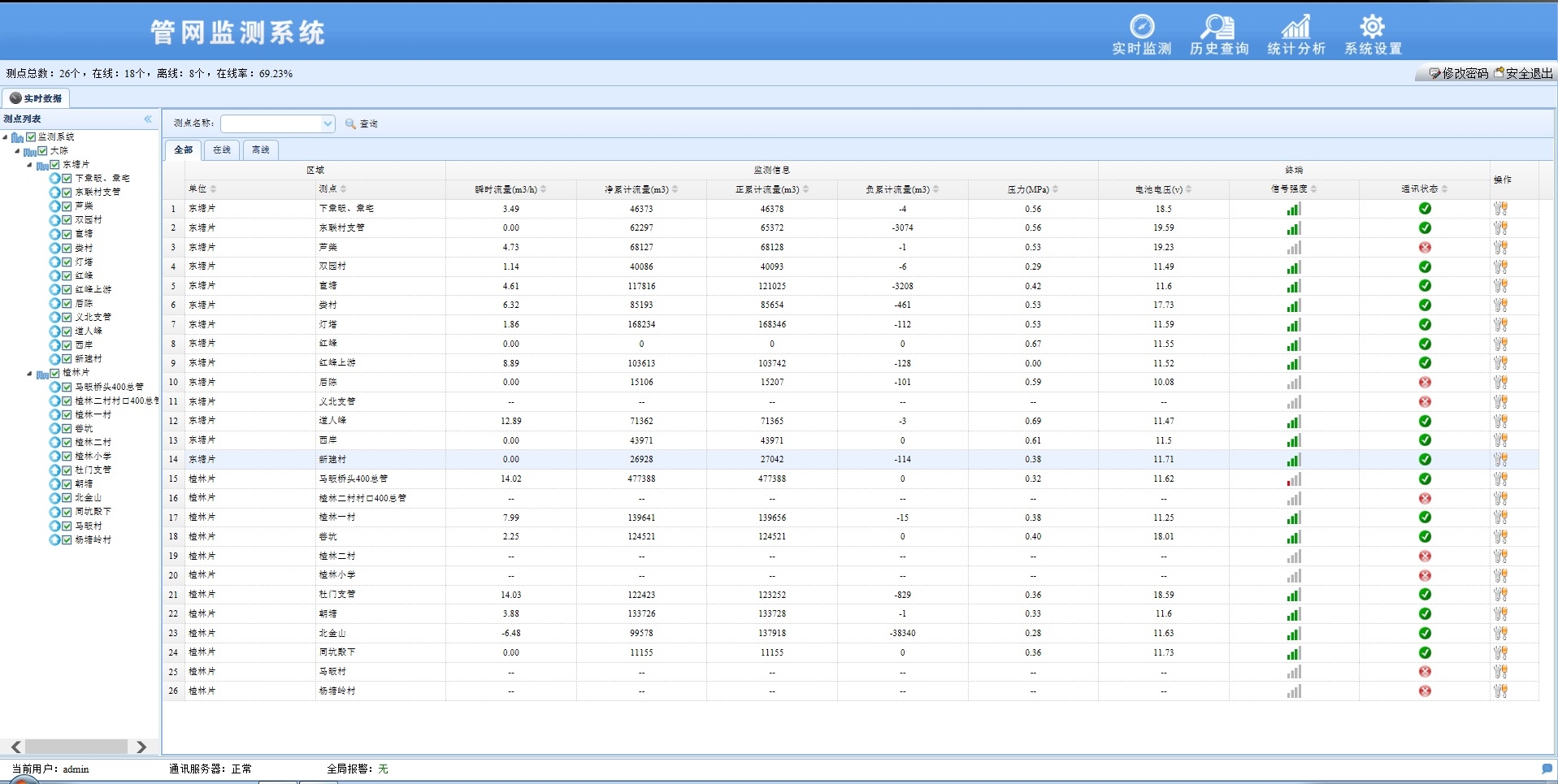Uncheck the 道人峰 checkbox in tree
This screenshot has height=784, width=1558.
67,331
